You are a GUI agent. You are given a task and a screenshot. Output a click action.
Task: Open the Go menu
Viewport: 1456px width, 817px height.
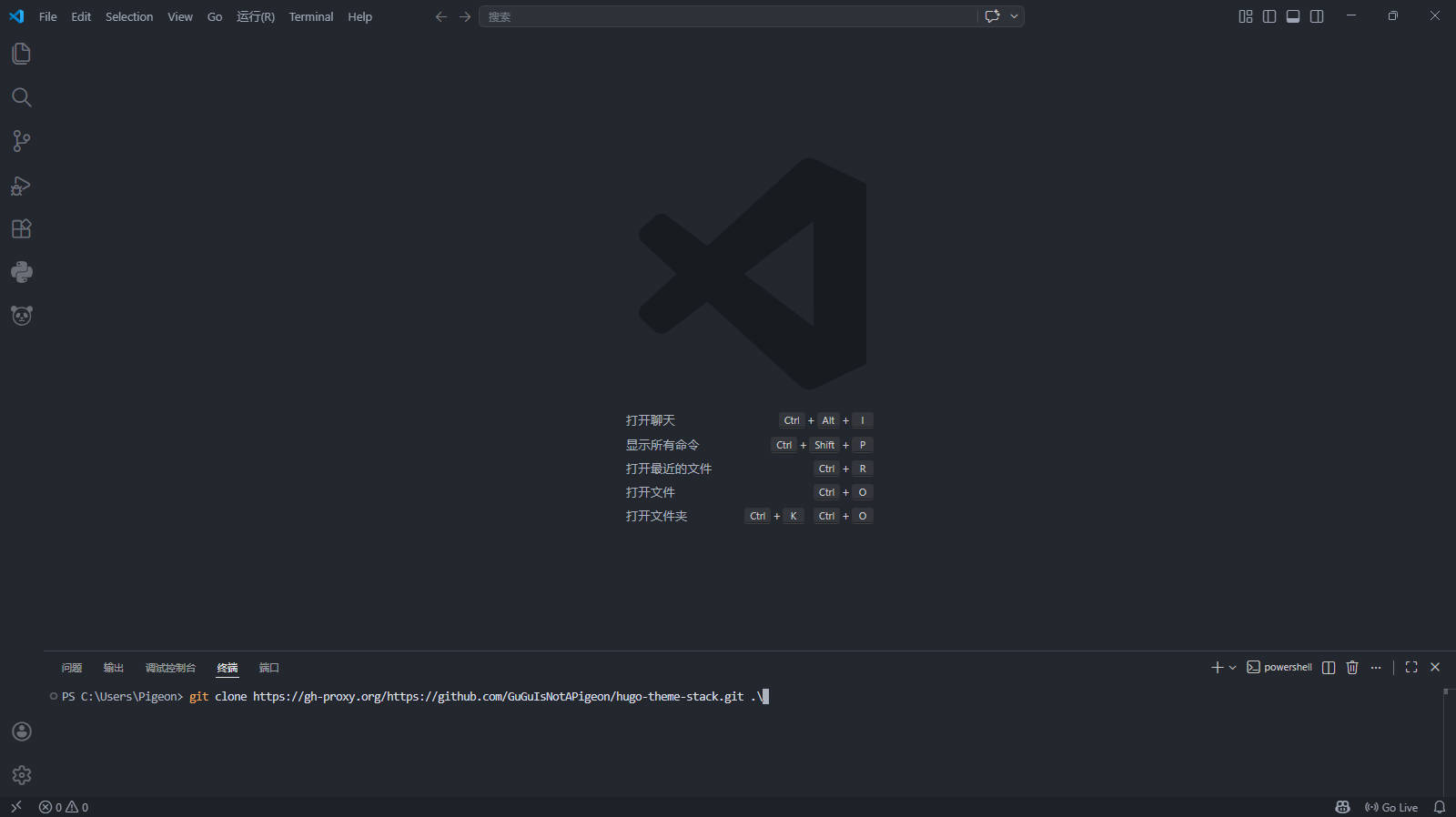(215, 16)
